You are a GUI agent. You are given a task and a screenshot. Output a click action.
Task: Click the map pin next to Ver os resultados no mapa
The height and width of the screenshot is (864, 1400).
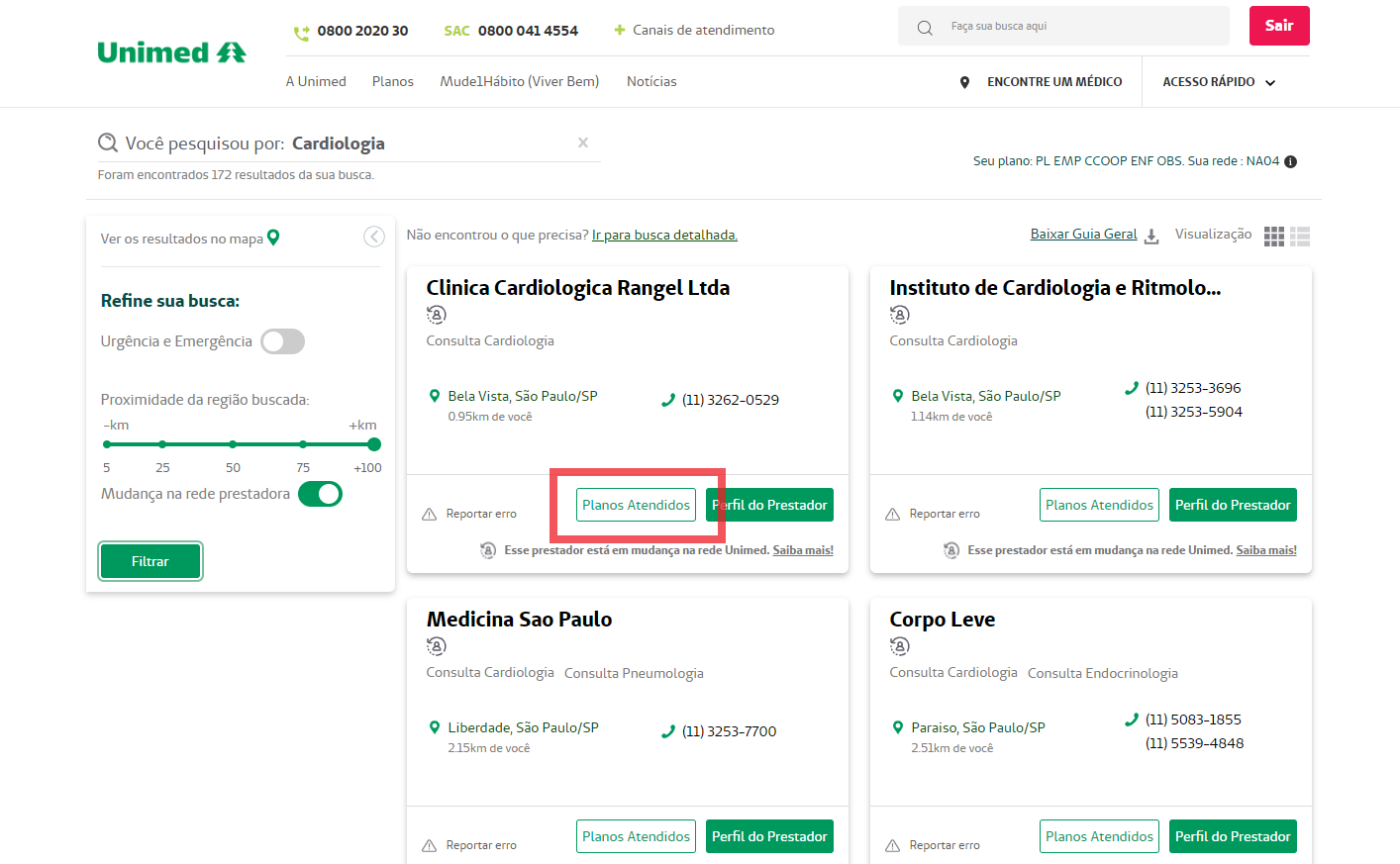pos(273,238)
